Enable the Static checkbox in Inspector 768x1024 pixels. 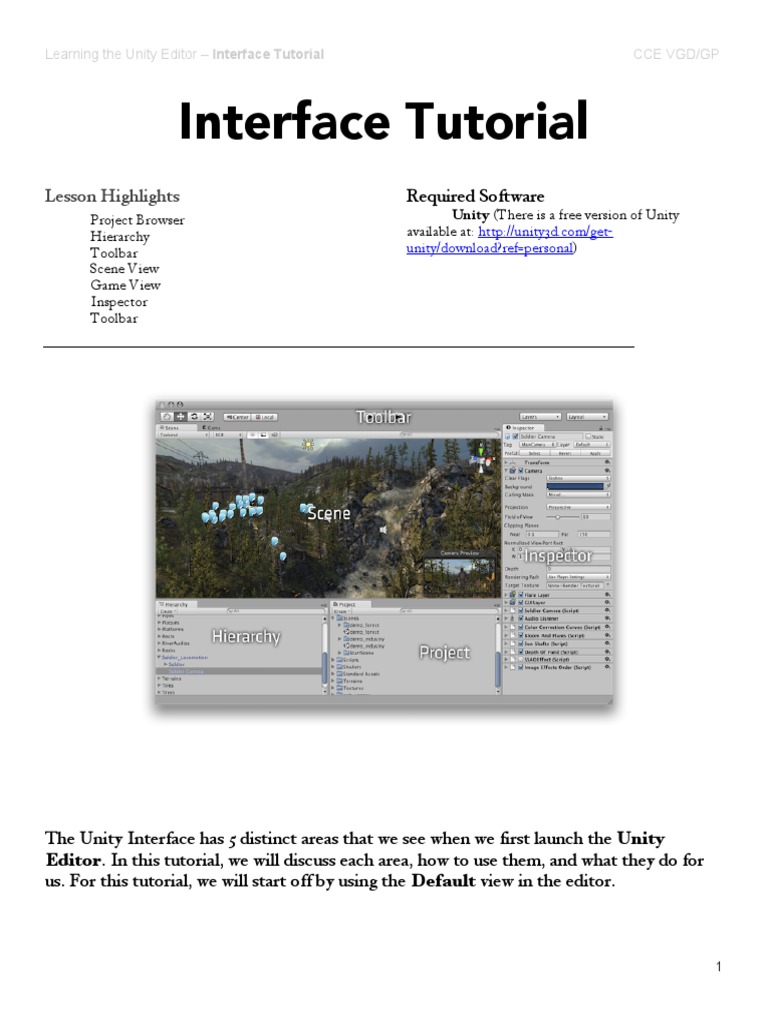pyautogui.click(x=588, y=436)
